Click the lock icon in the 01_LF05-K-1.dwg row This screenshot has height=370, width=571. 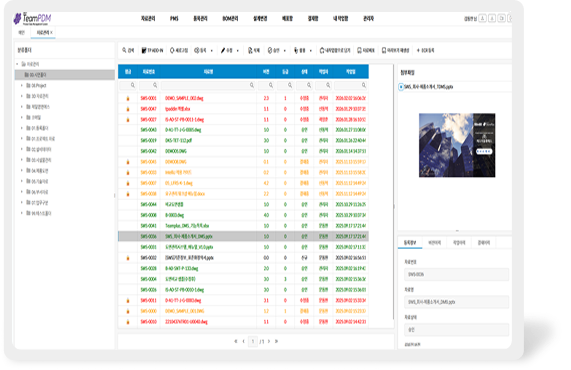coord(128,183)
